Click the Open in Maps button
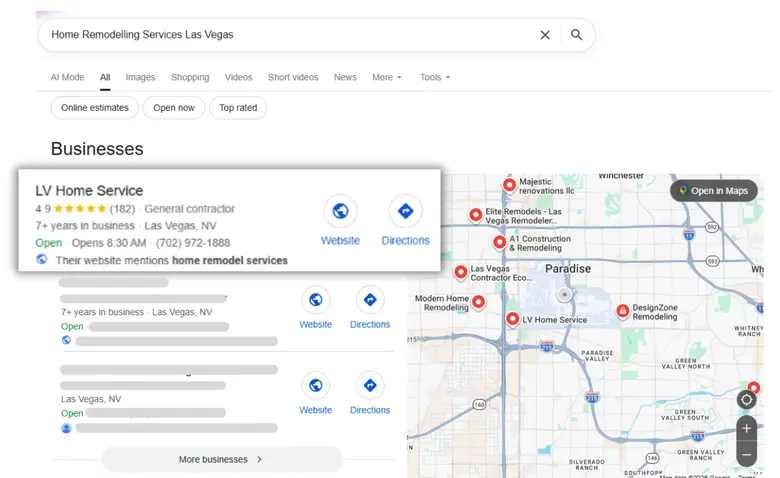 click(714, 191)
